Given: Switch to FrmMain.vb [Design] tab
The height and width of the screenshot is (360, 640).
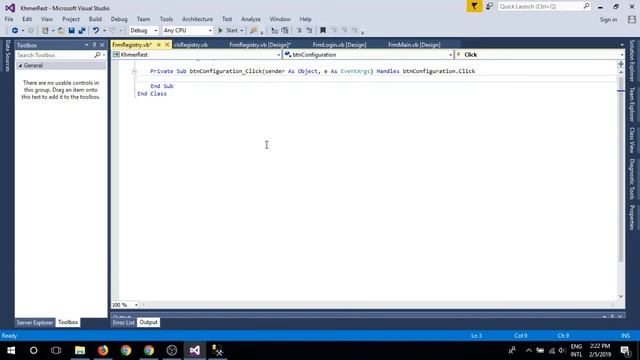Looking at the screenshot, I should [x=414, y=45].
